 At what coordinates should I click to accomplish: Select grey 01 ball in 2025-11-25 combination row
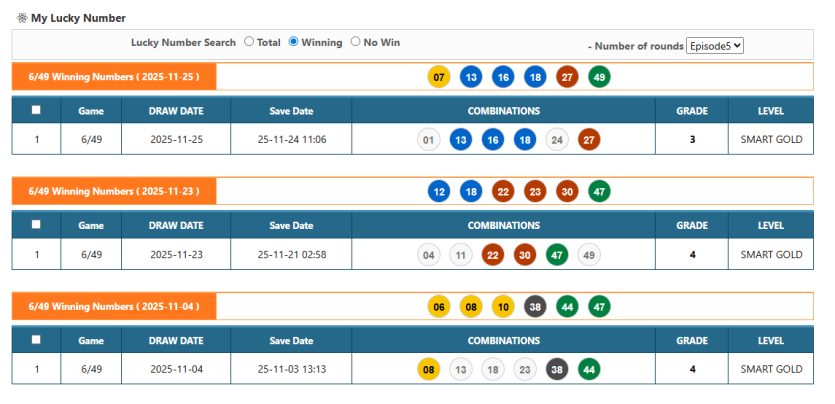(428, 140)
